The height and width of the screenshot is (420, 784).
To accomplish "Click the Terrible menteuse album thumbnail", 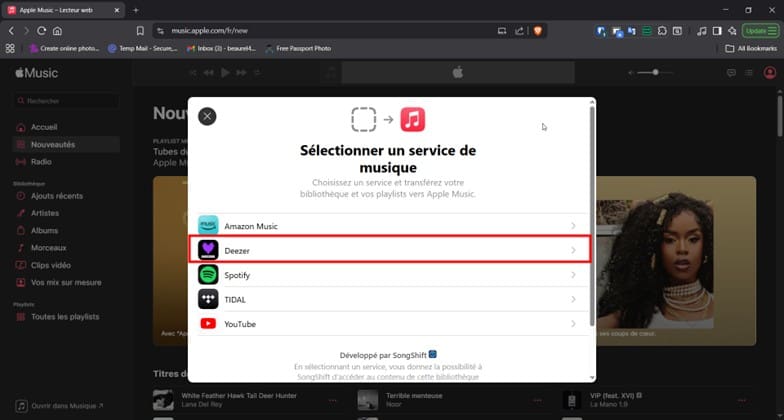I will point(368,400).
